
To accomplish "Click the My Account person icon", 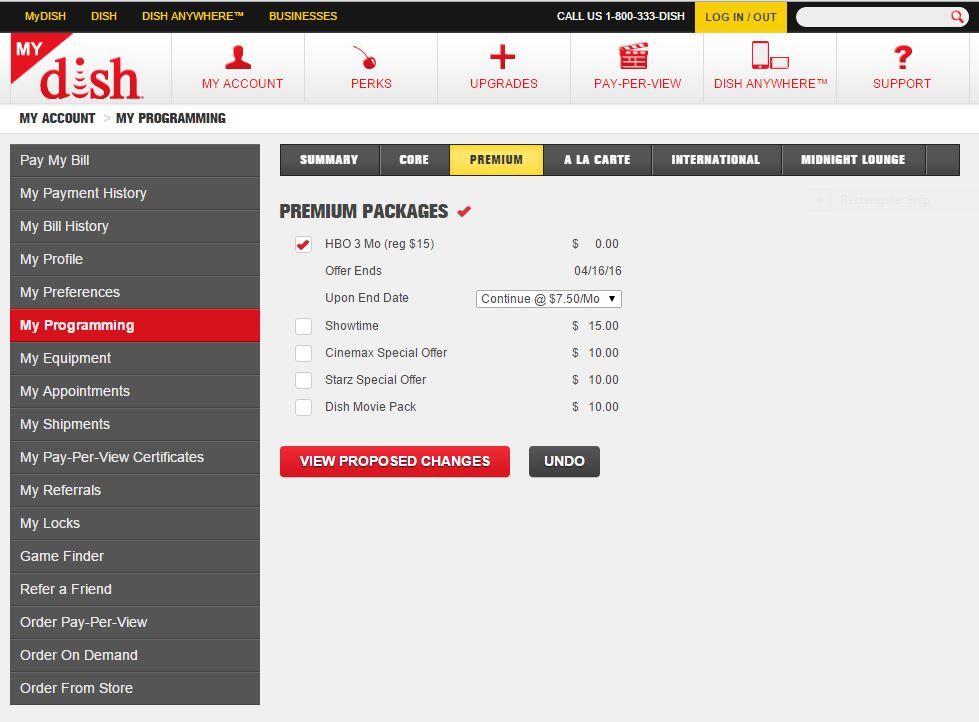I will (238, 57).
